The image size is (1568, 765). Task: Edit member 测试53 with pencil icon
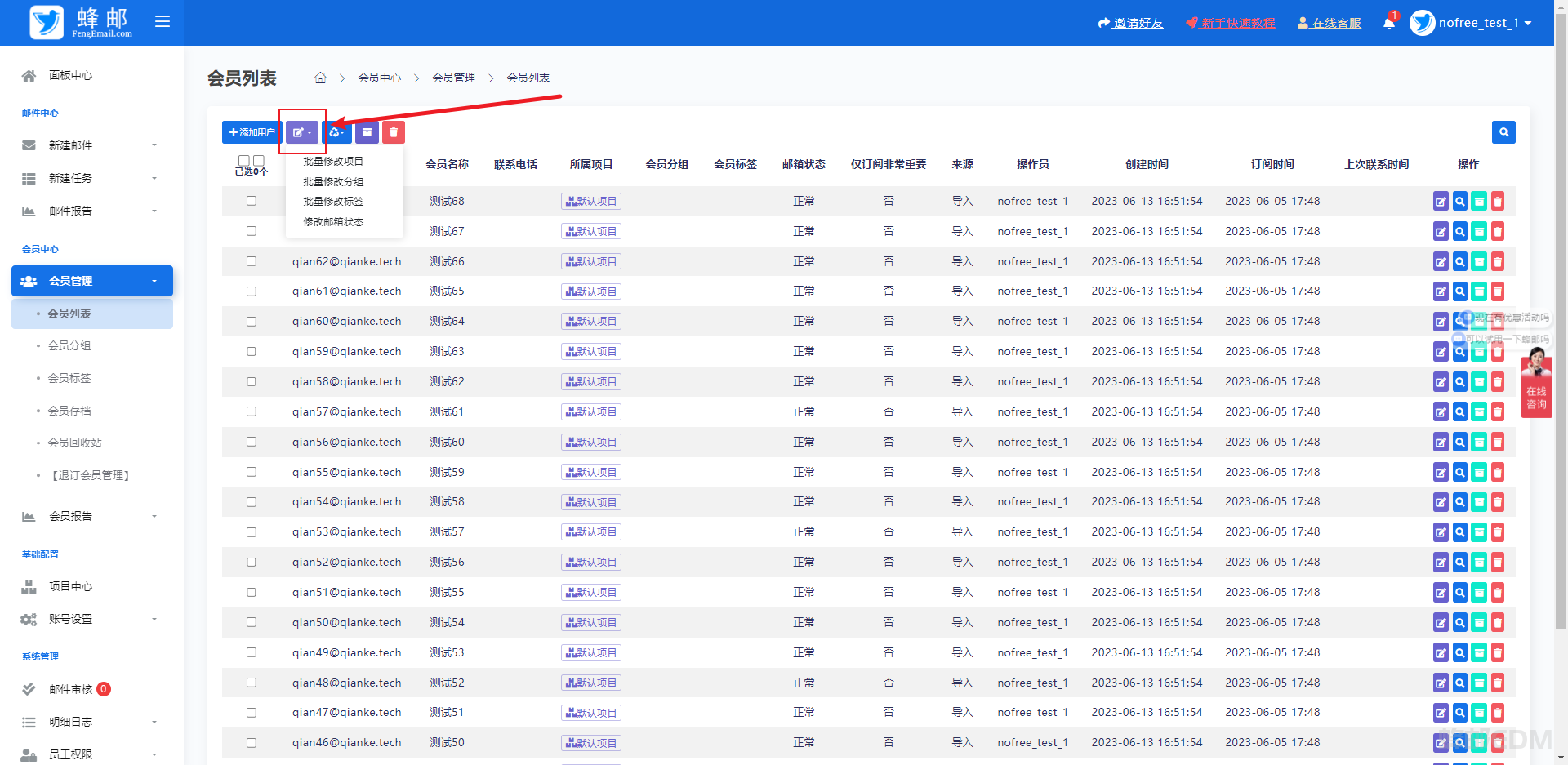point(1441,653)
